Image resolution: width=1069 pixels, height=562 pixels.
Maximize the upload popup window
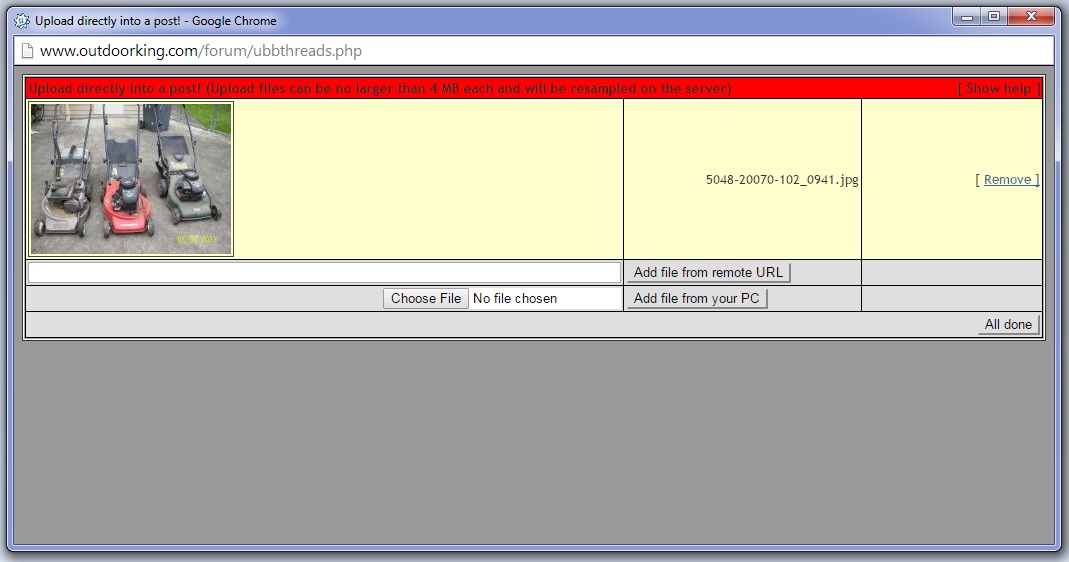click(993, 17)
